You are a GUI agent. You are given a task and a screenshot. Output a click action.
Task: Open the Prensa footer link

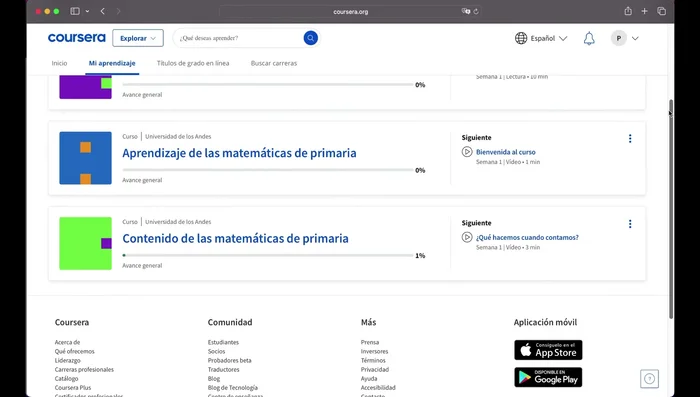click(370, 342)
